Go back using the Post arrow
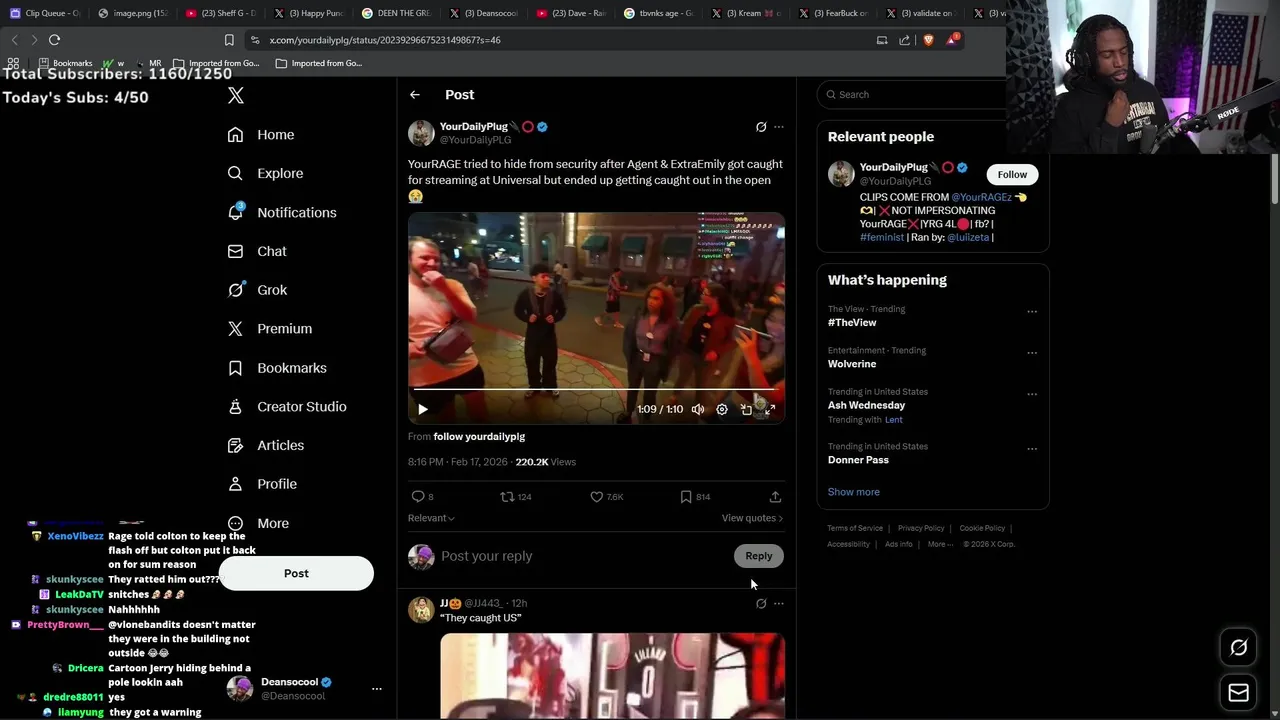Viewport: 1280px width, 720px height. click(415, 95)
